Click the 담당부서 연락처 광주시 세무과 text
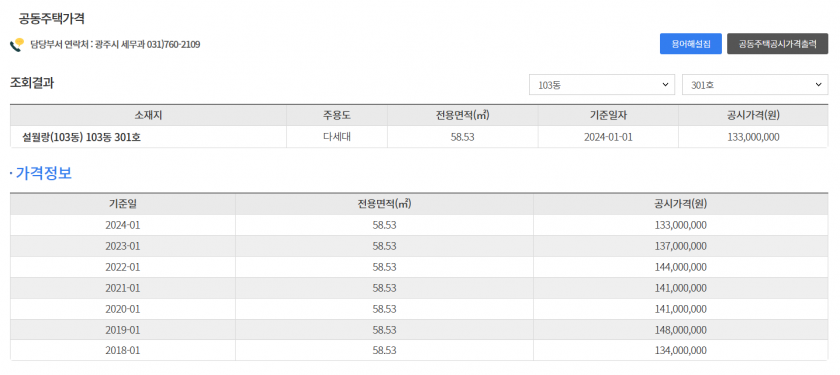Screen dimensions: 840x375 [115, 44]
